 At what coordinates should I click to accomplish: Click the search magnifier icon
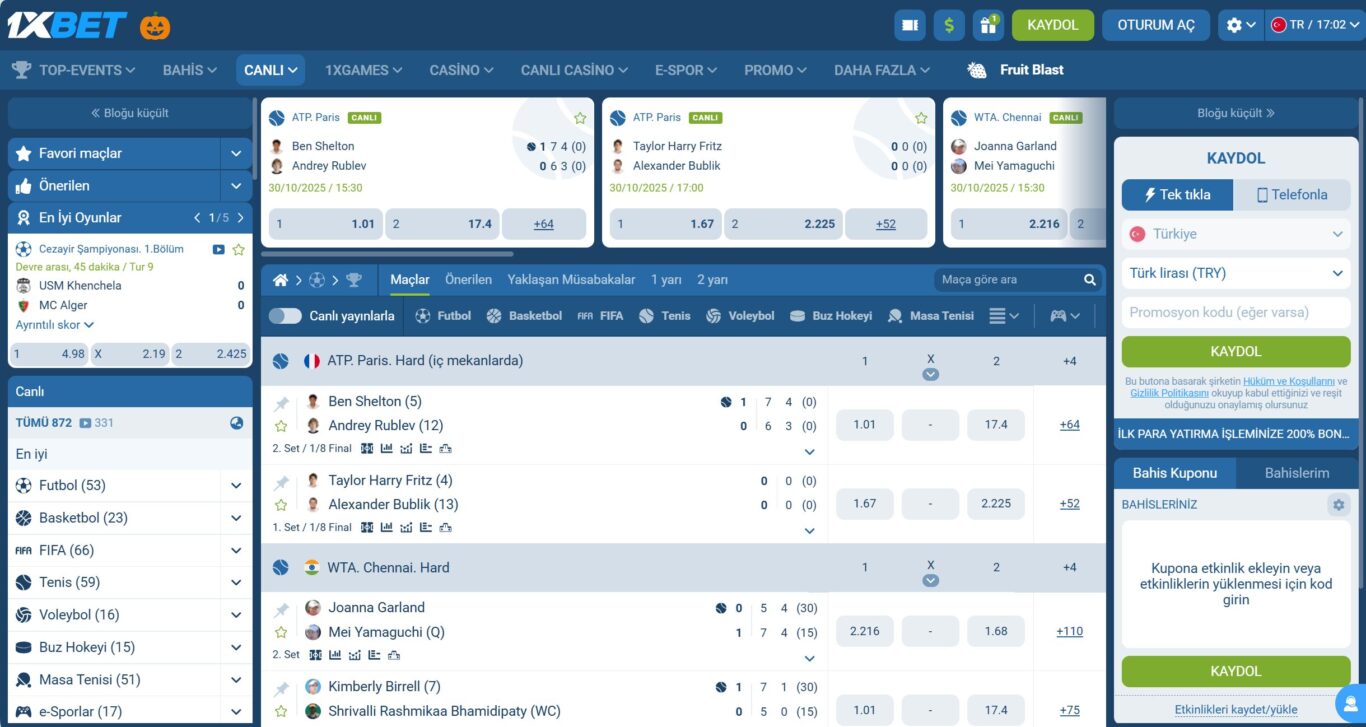(x=1090, y=280)
